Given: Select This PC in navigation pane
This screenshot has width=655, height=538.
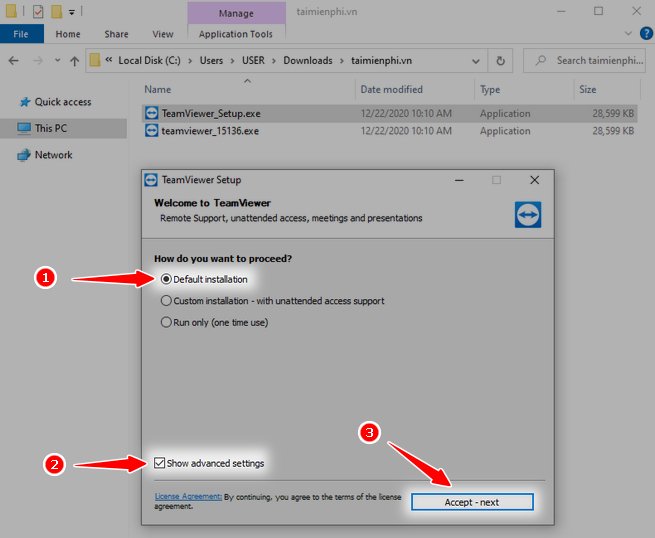Looking at the screenshot, I should point(51,128).
